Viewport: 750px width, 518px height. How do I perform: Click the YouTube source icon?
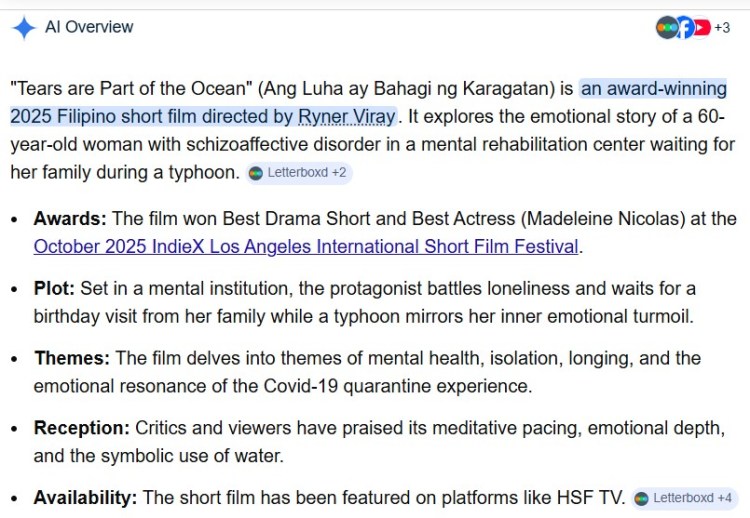(701, 27)
